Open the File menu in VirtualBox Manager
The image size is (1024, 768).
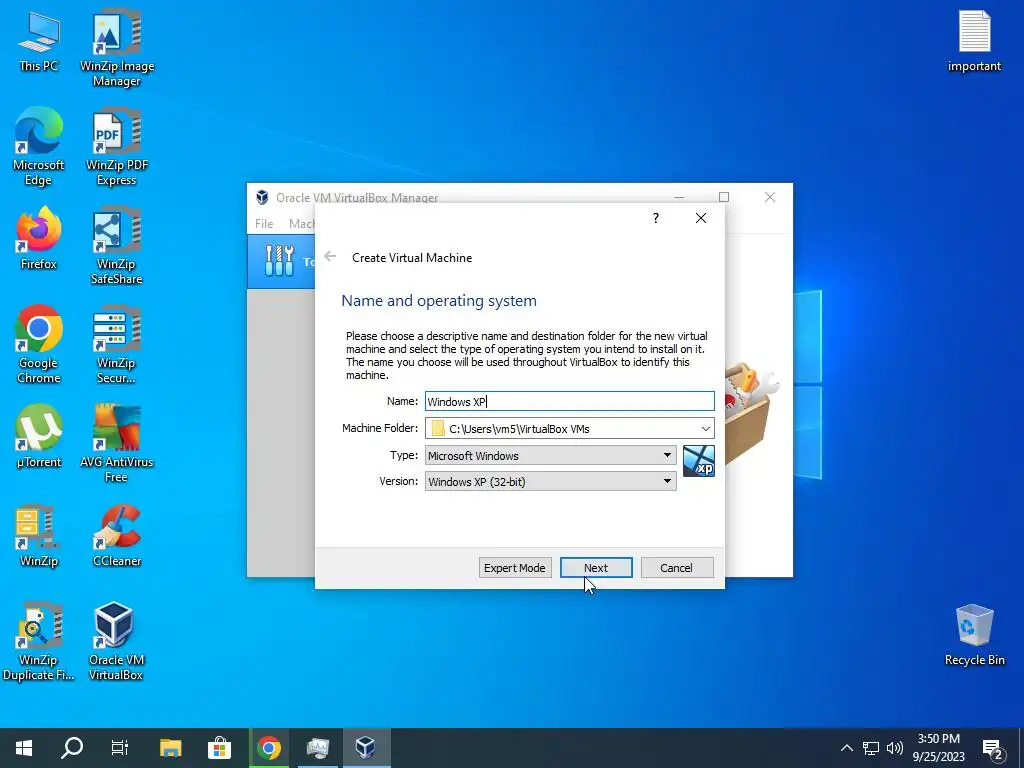264,223
